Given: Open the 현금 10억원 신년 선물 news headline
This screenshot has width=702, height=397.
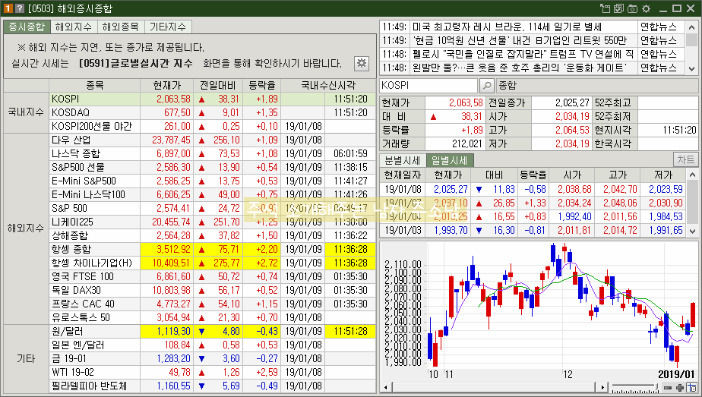Looking at the screenshot, I should coord(519,41).
